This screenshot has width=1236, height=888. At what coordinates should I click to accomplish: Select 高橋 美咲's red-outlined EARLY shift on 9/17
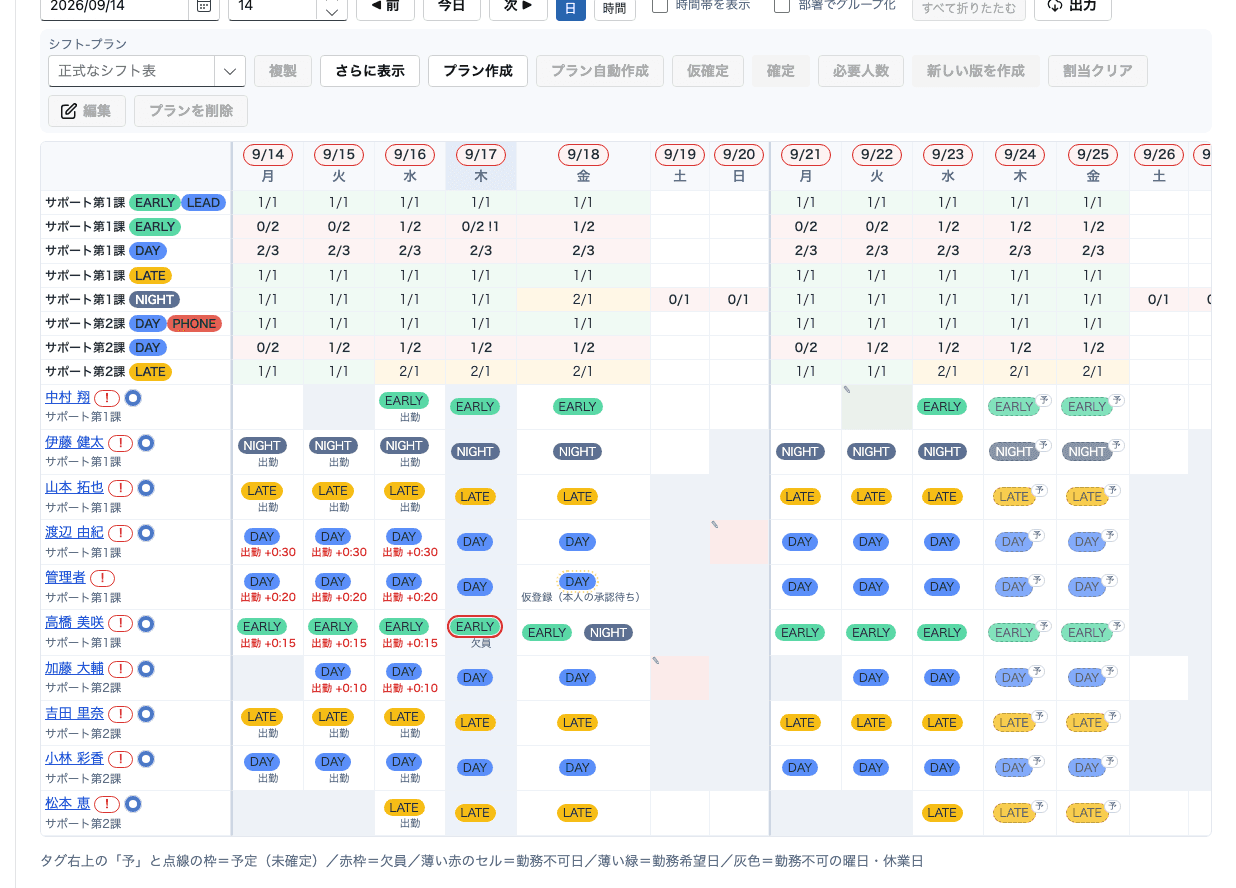click(x=475, y=627)
